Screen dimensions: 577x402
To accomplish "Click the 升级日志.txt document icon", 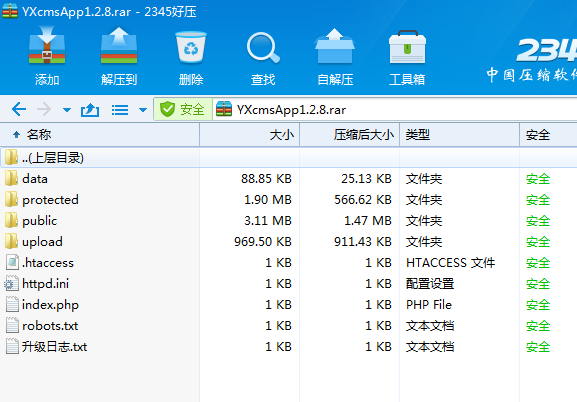I will click(12, 346).
